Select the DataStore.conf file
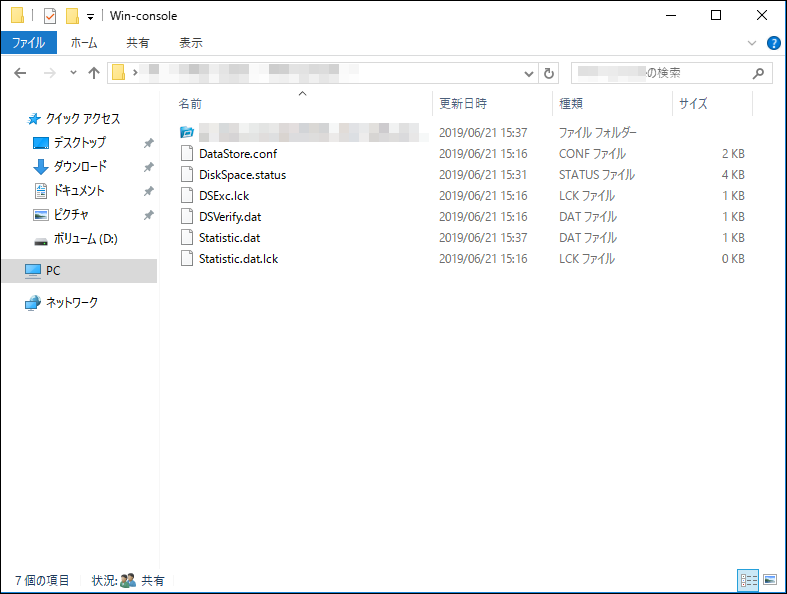 click(x=238, y=154)
